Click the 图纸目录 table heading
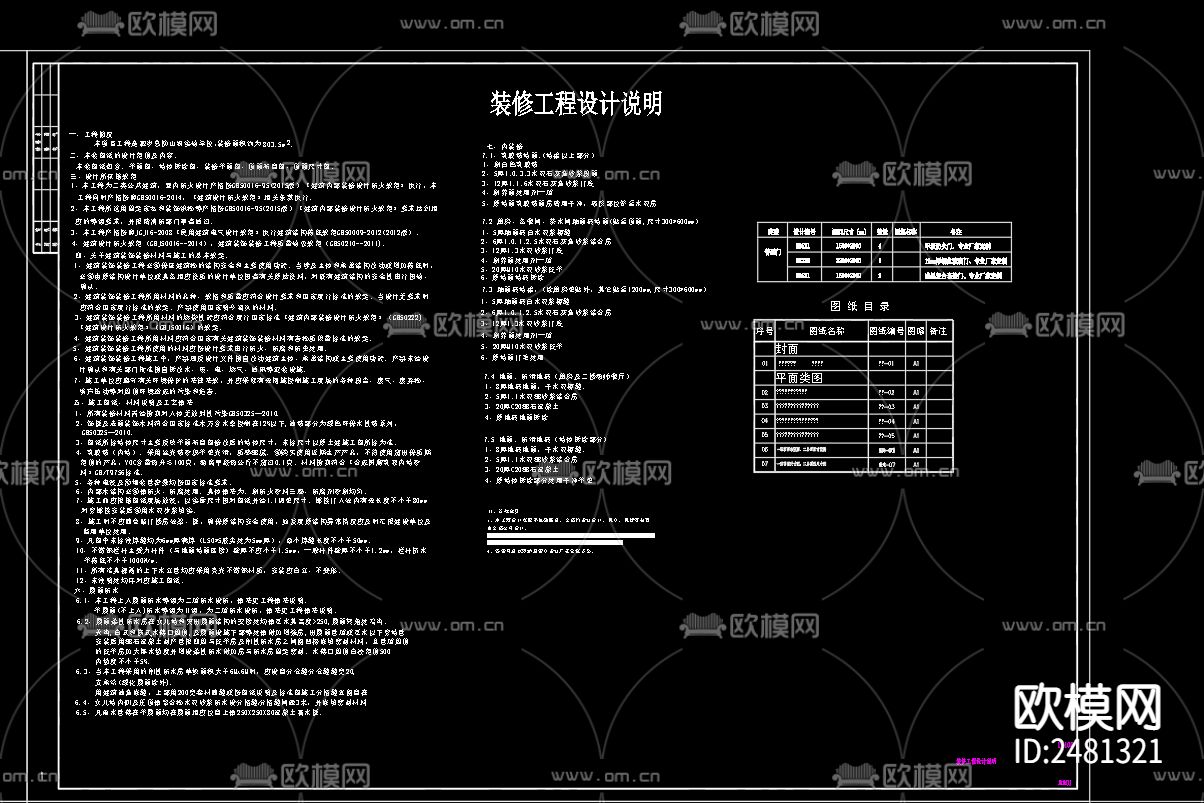 coord(860,305)
